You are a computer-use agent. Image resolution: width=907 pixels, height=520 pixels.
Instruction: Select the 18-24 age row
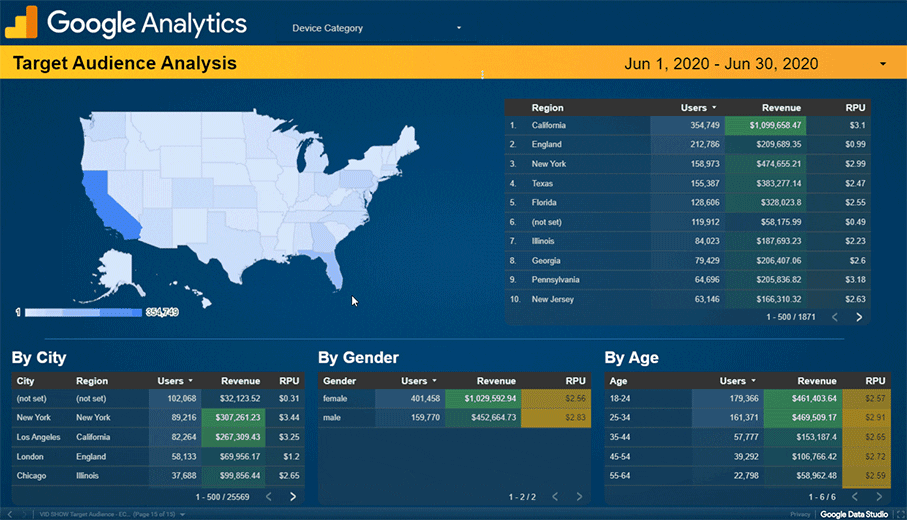[x=748, y=399]
